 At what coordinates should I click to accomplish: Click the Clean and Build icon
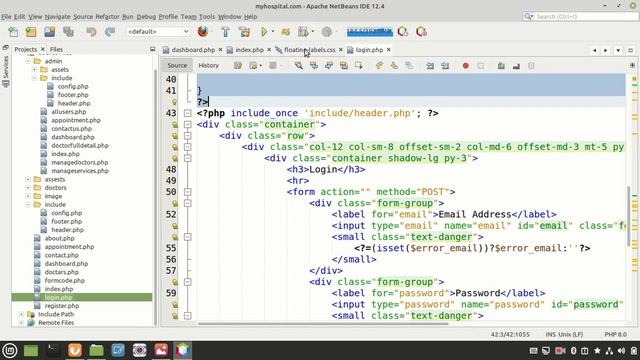pos(244,31)
